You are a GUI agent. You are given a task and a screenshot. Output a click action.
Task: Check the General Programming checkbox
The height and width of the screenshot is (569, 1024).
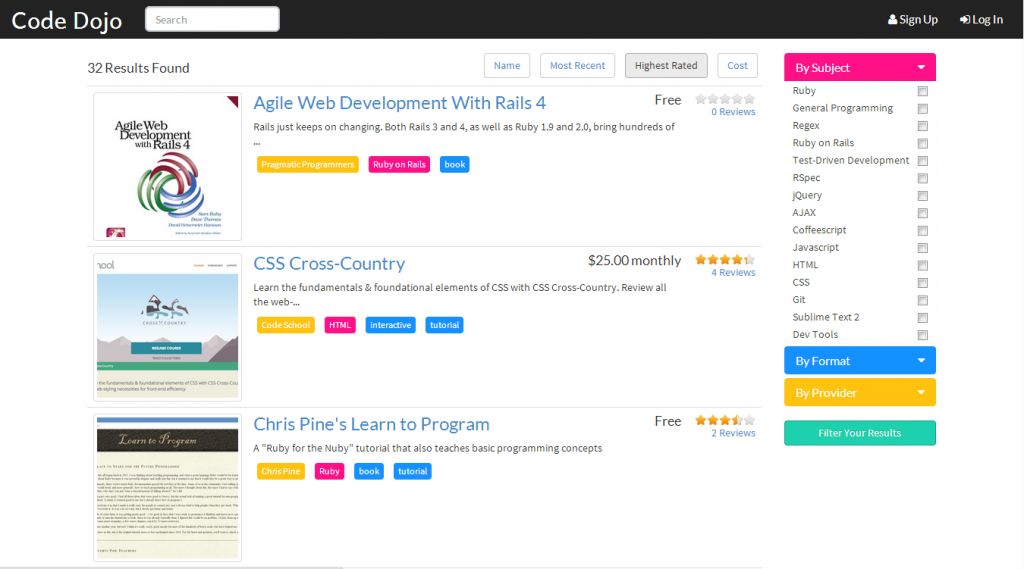click(x=923, y=108)
